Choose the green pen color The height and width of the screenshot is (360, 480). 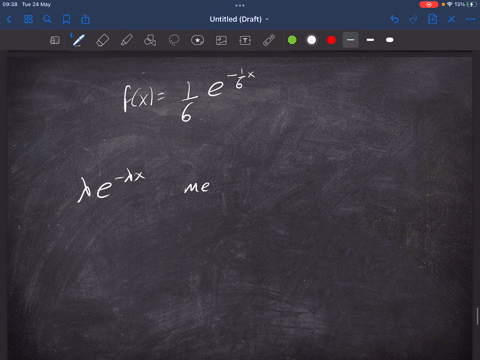pyautogui.click(x=292, y=40)
